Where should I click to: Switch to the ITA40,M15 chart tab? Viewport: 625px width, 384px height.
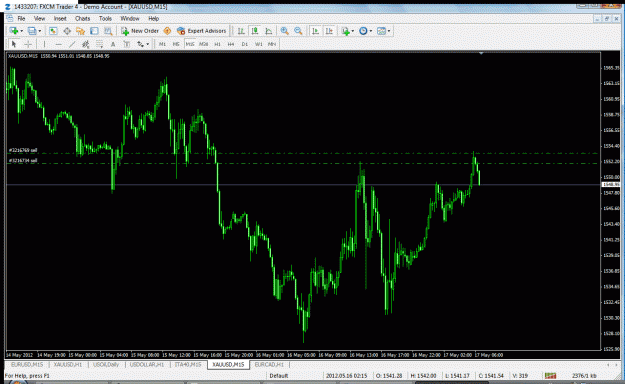pyautogui.click(x=188, y=364)
